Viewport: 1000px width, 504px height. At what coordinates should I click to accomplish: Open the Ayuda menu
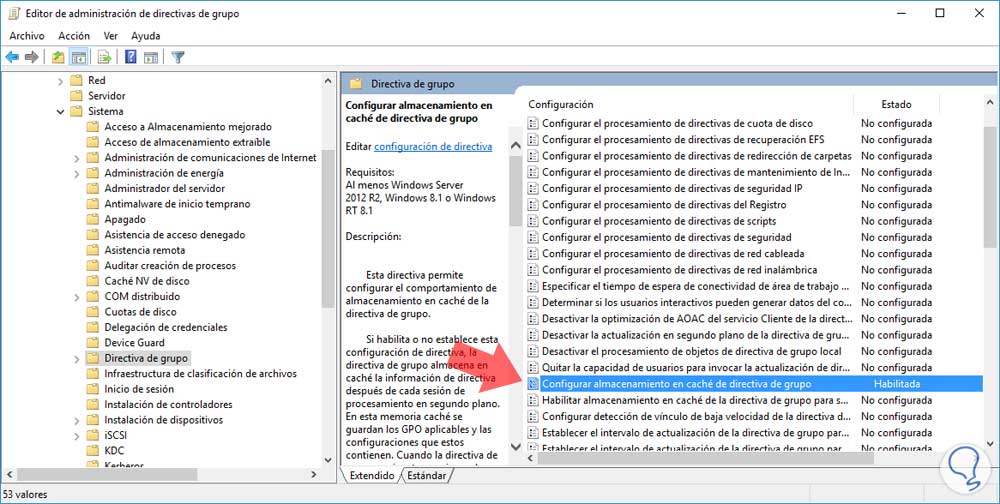[145, 36]
